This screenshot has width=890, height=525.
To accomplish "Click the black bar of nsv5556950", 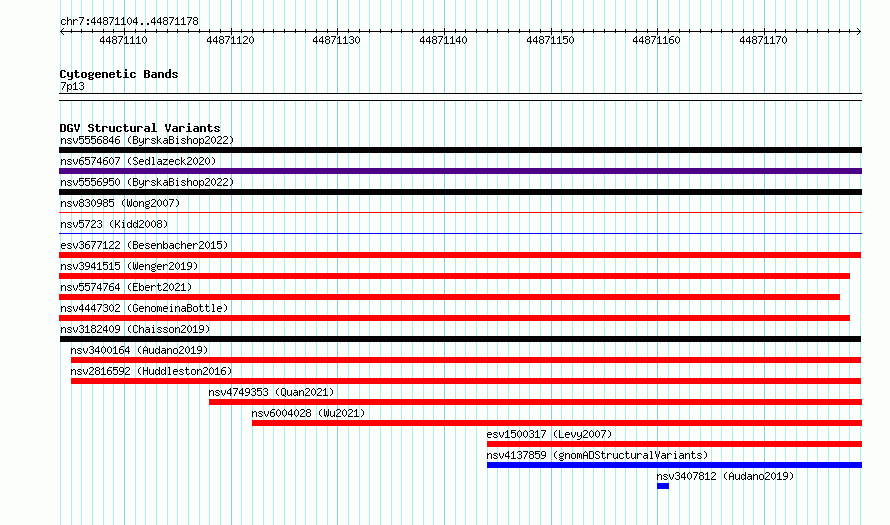I will 460,192.
